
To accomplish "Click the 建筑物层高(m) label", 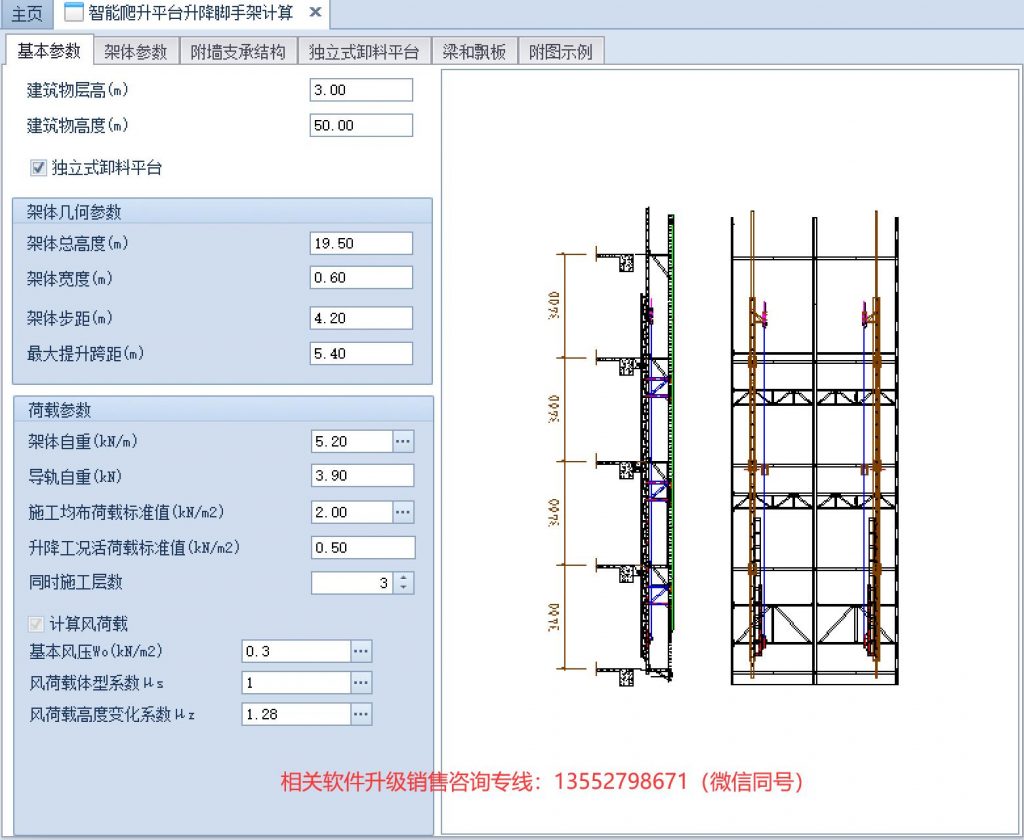I will click(x=77, y=90).
